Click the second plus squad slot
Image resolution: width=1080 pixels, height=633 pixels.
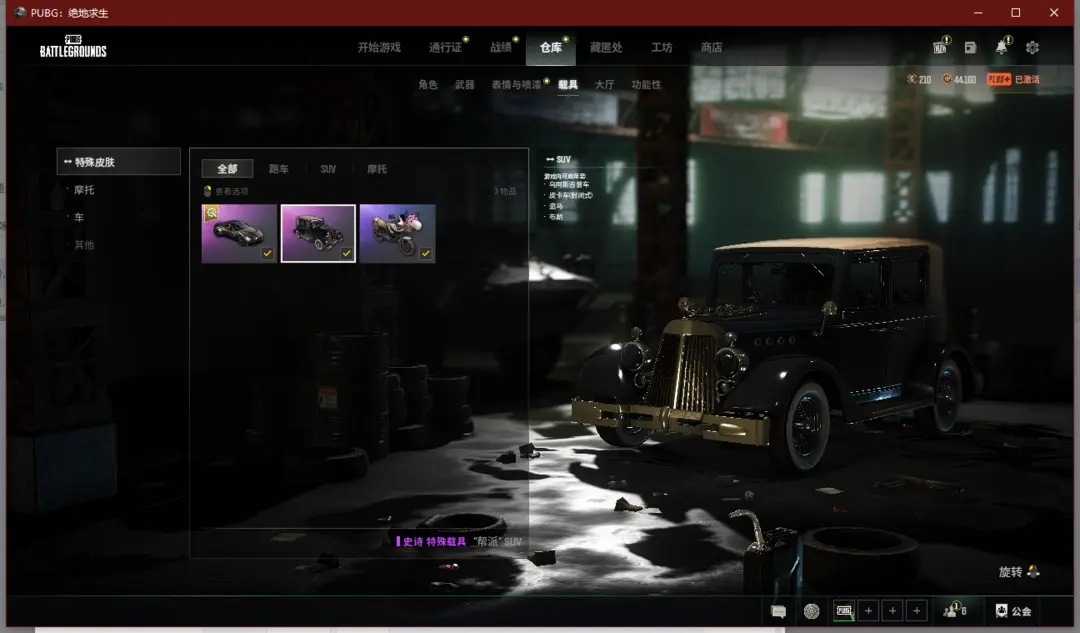point(892,611)
